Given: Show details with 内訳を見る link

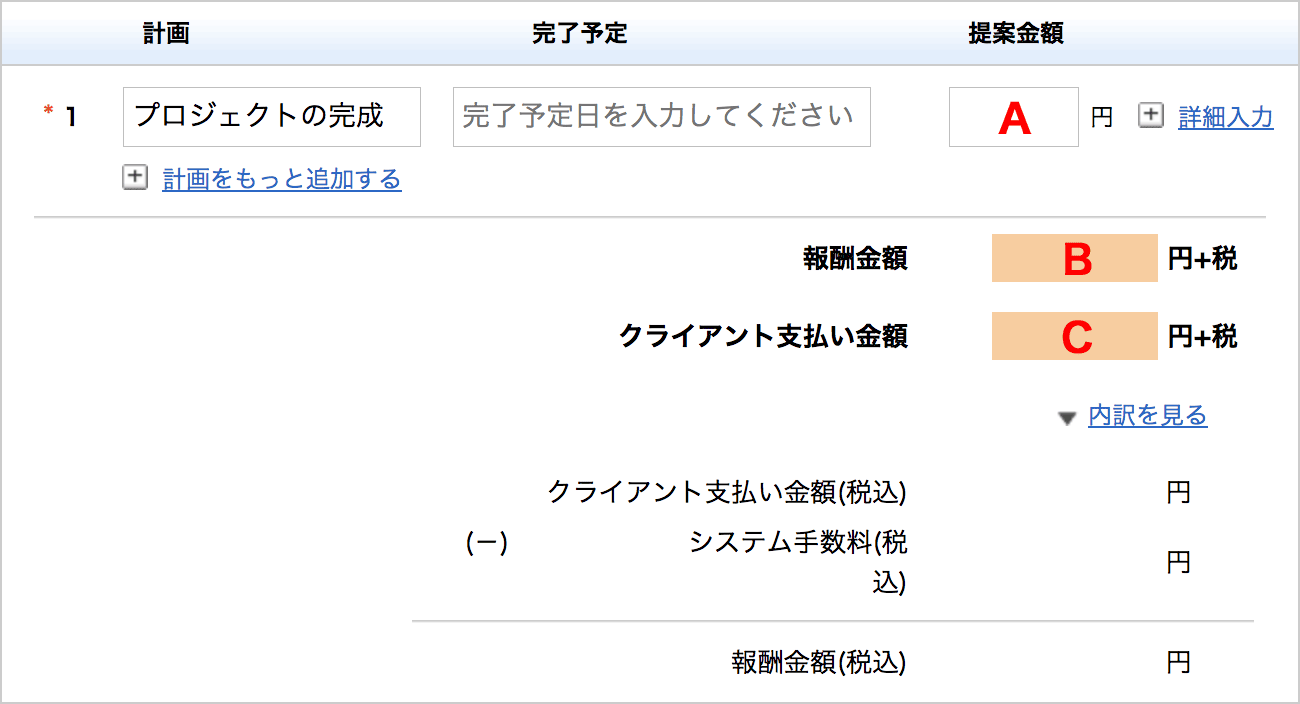Looking at the screenshot, I should [1148, 415].
